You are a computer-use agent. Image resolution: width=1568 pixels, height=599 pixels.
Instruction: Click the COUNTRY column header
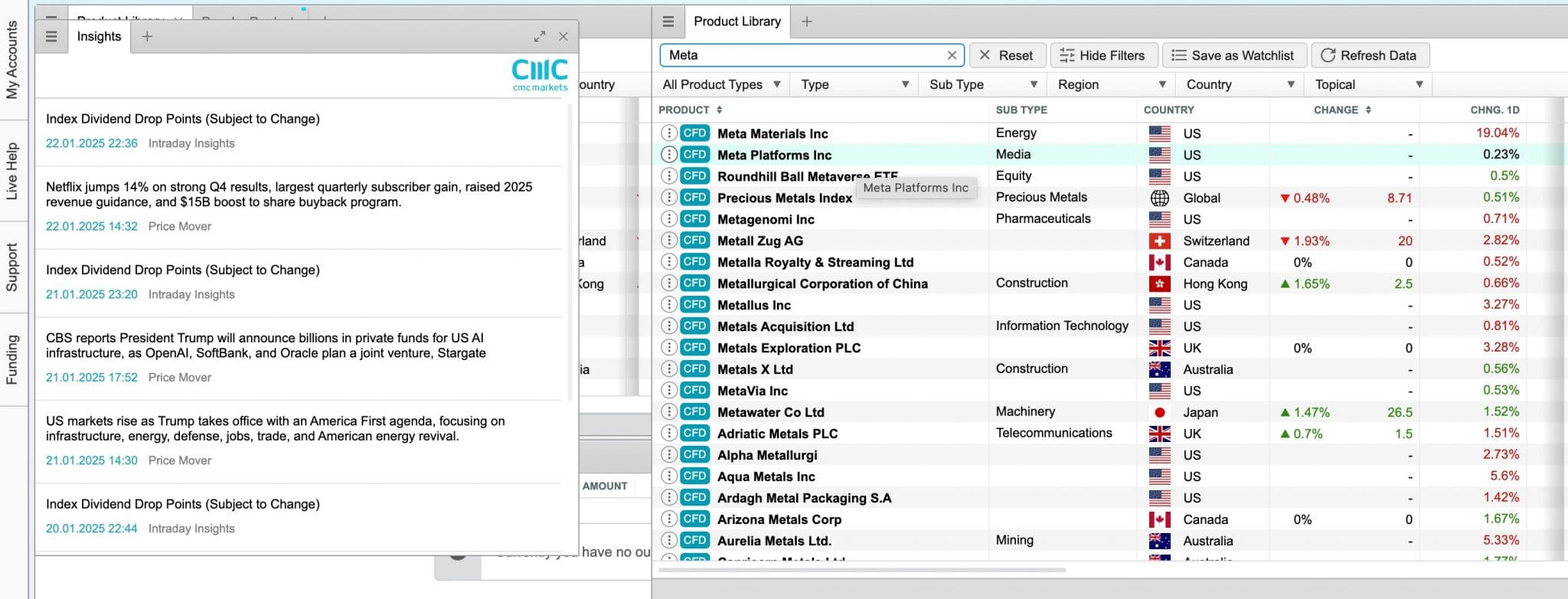click(1168, 110)
